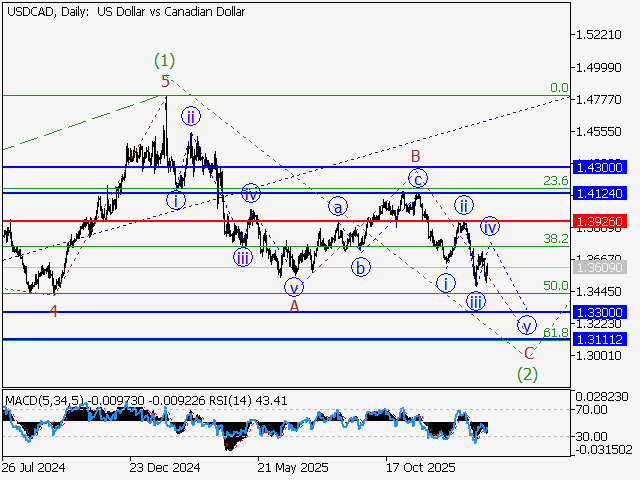Screen dimensions: 640x480
Task: Select the circled 'v' marker above red A
Action: click(293, 287)
